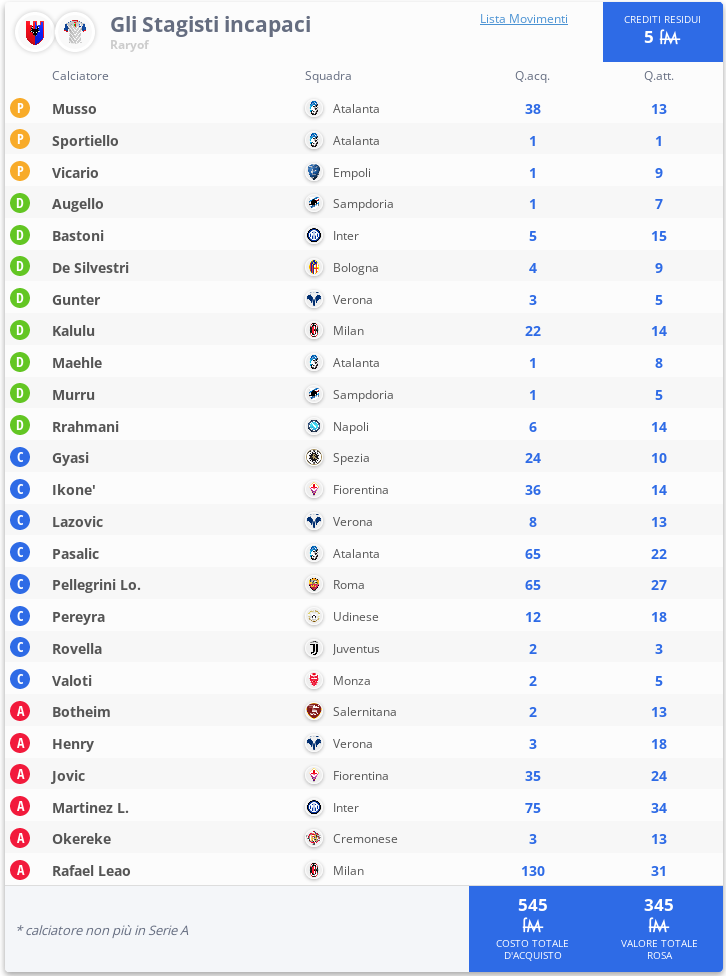Click the Empoli badge in Vicario row

(x=314, y=173)
